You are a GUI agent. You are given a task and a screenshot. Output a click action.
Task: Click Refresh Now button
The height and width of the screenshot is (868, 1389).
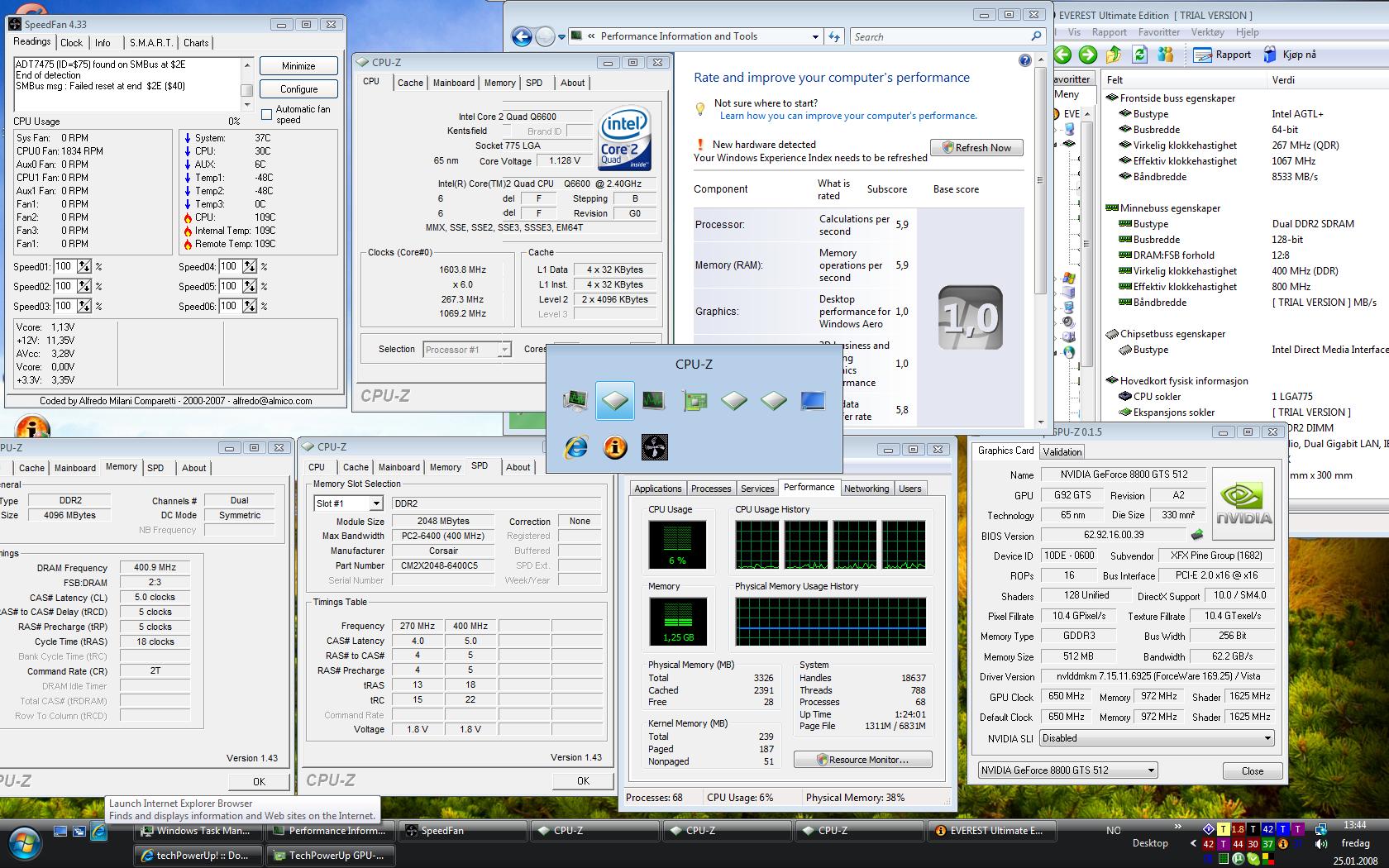976,148
